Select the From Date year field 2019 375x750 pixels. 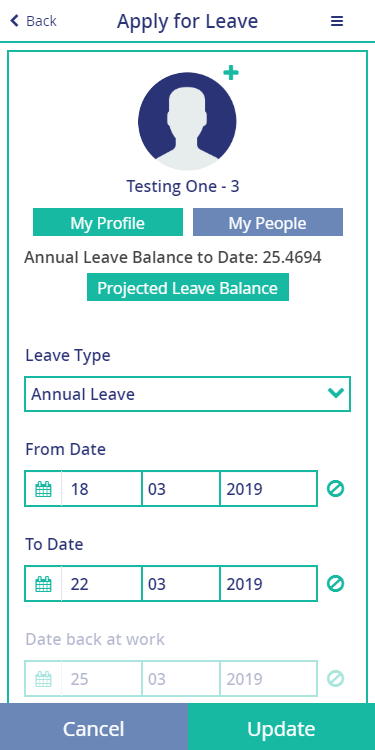pos(268,489)
